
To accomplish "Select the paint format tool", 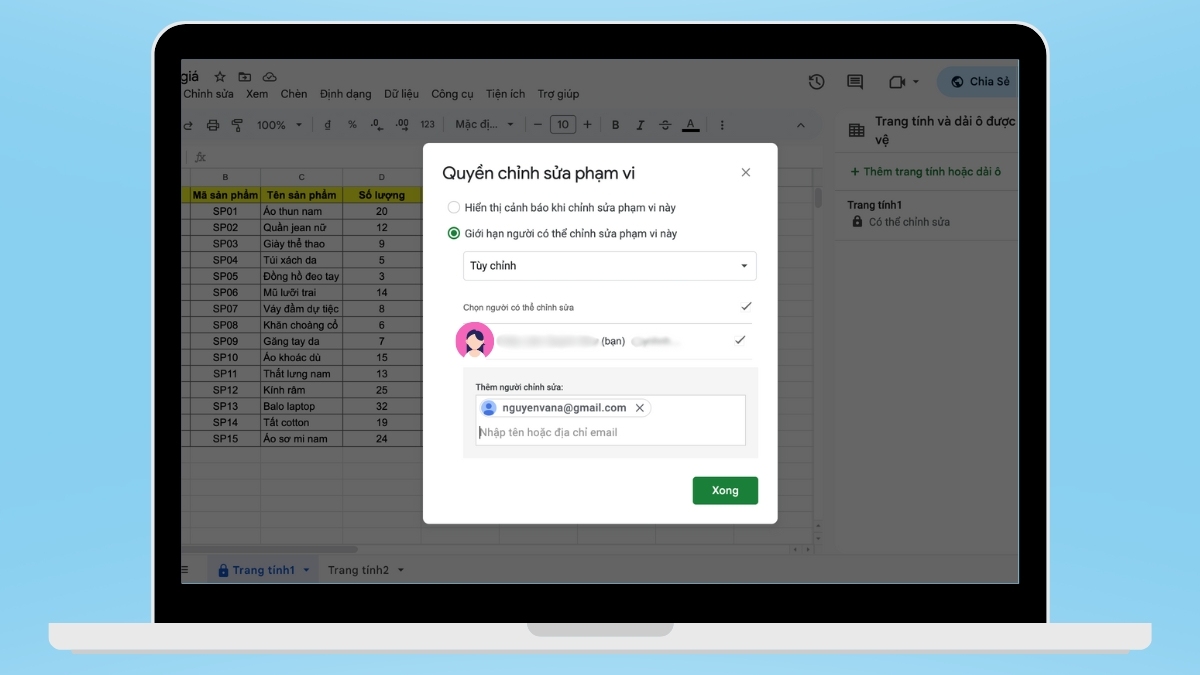I will [x=237, y=125].
